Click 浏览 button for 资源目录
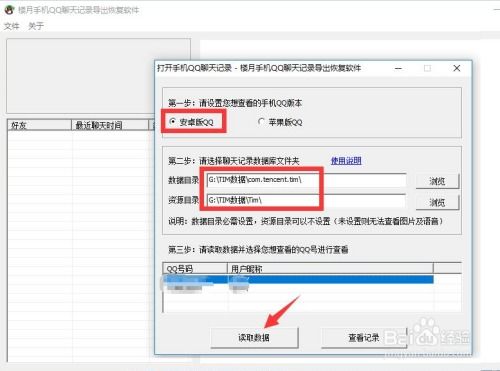Screen dimensions: 500x371 [x=437, y=202]
